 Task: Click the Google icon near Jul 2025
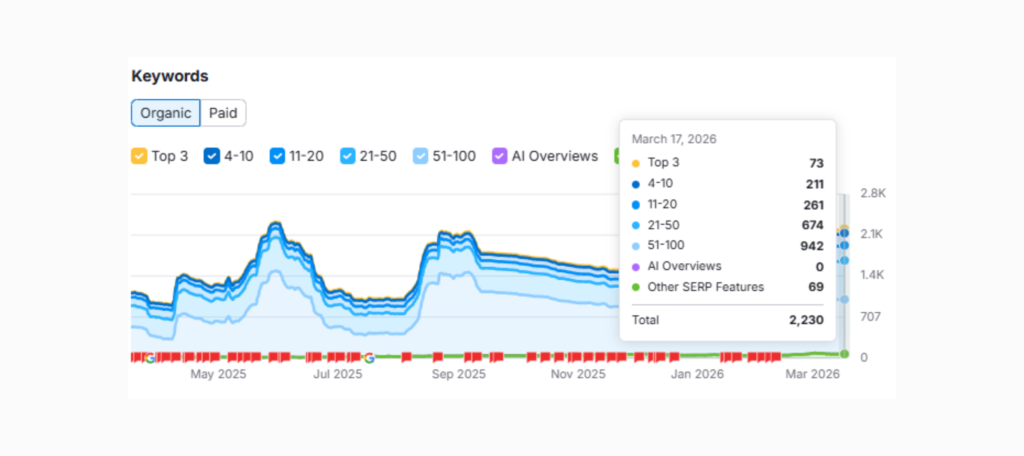(x=369, y=357)
